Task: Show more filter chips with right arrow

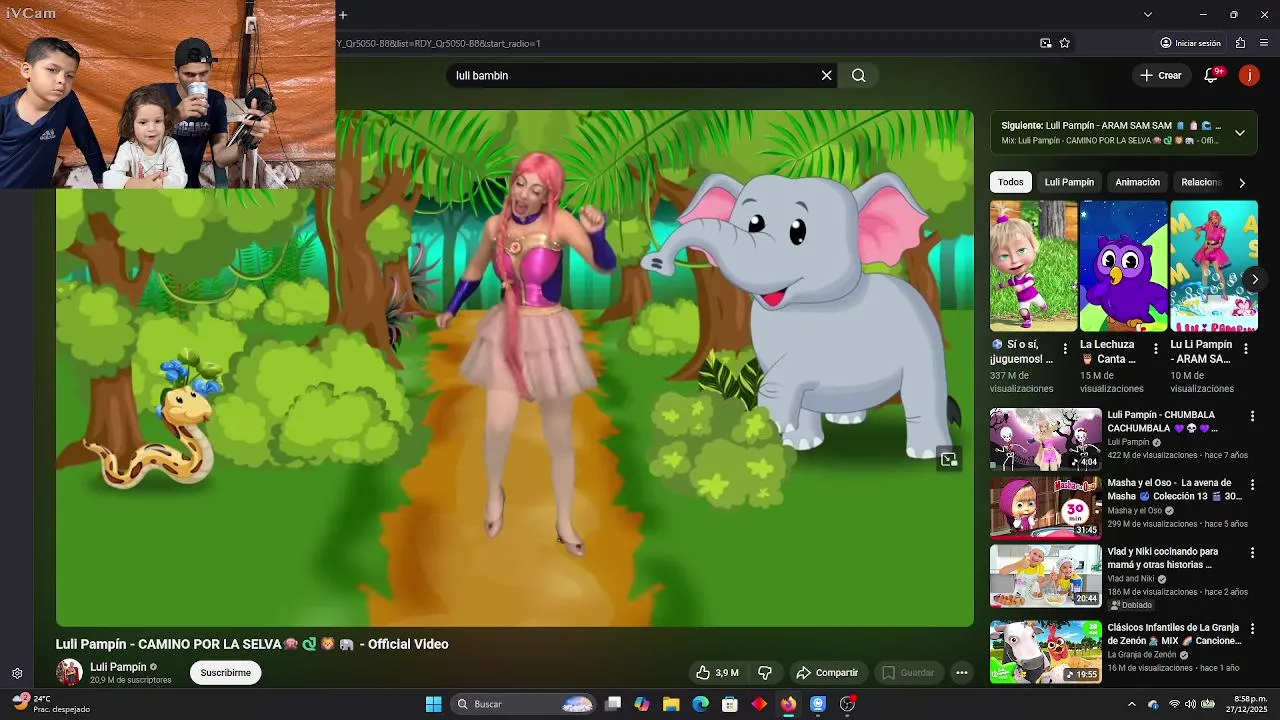Action: (1242, 183)
